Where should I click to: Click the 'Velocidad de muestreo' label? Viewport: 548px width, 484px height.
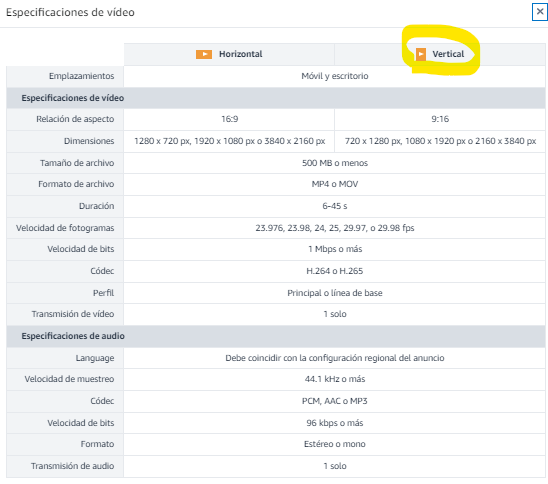click(69, 379)
